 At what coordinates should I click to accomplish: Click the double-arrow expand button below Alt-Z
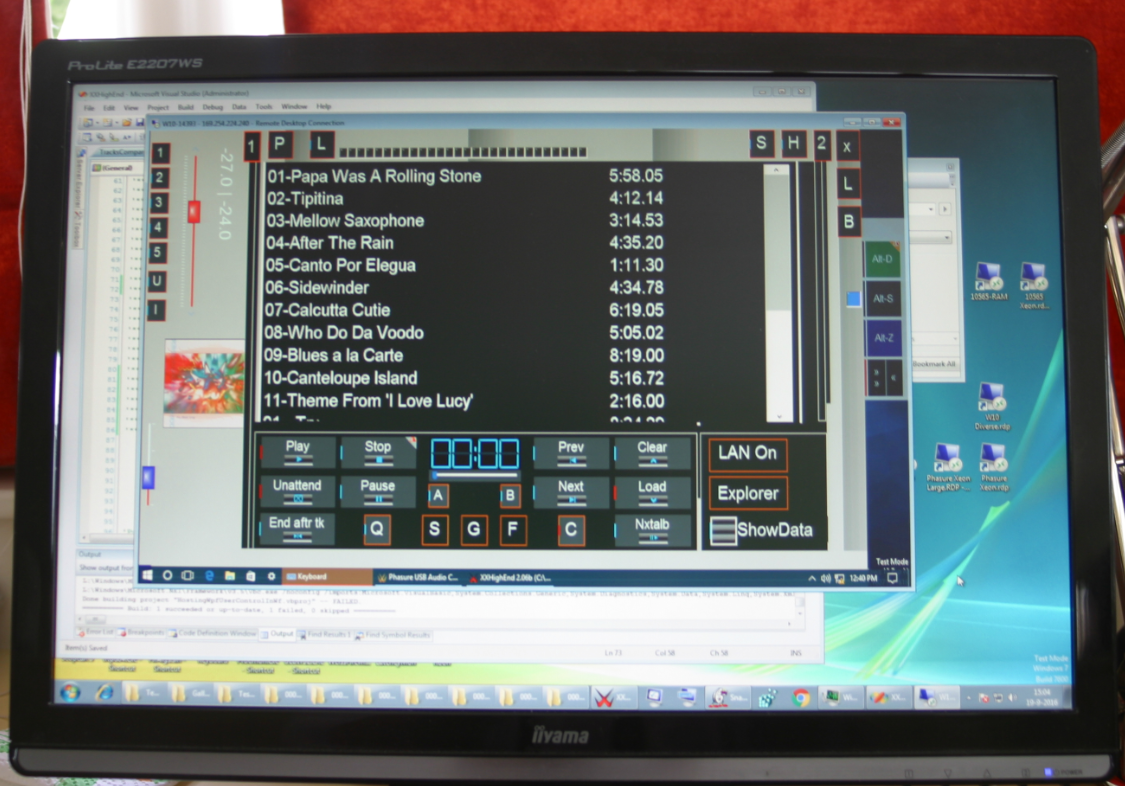pos(876,377)
